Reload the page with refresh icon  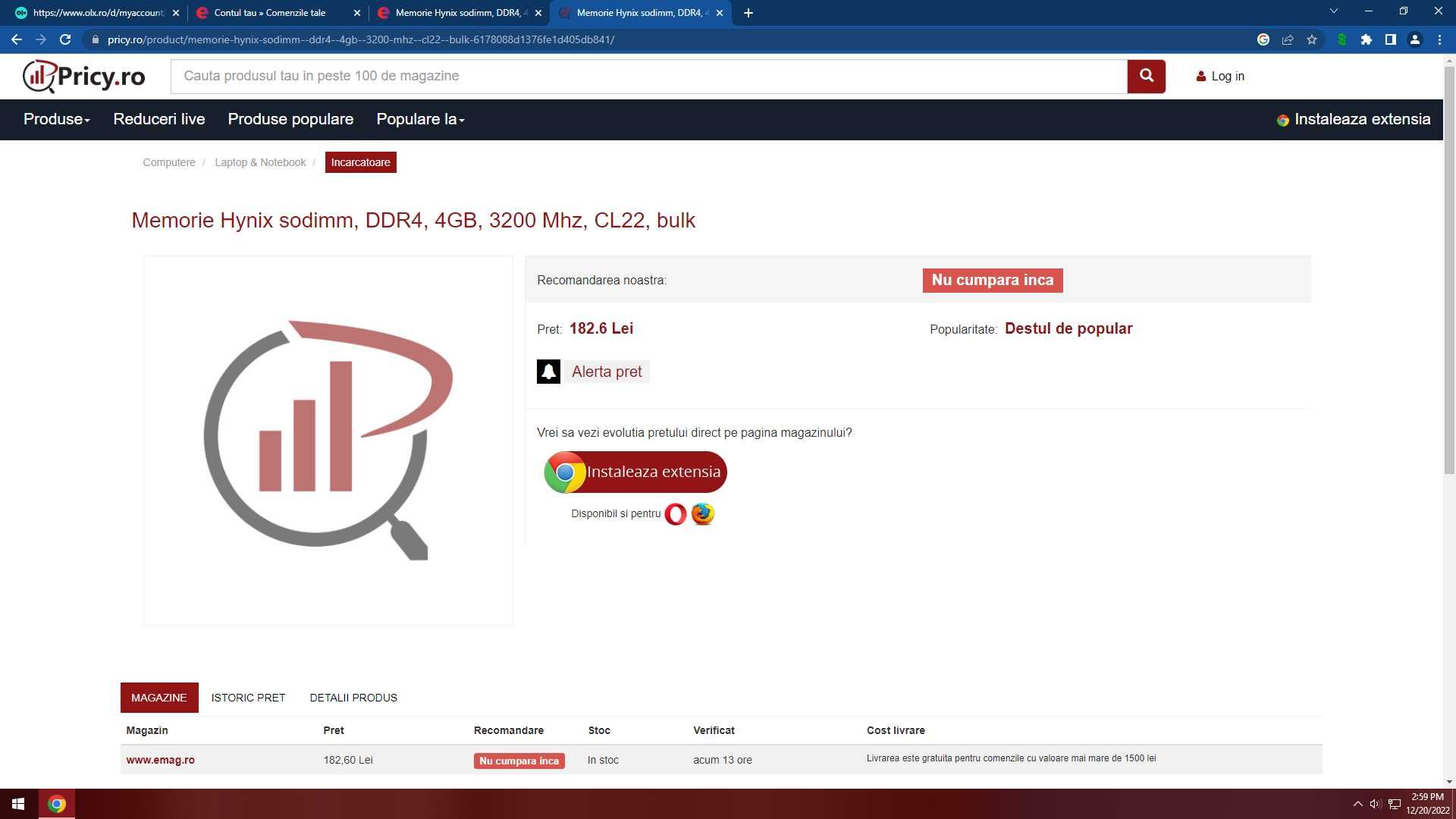(65, 39)
